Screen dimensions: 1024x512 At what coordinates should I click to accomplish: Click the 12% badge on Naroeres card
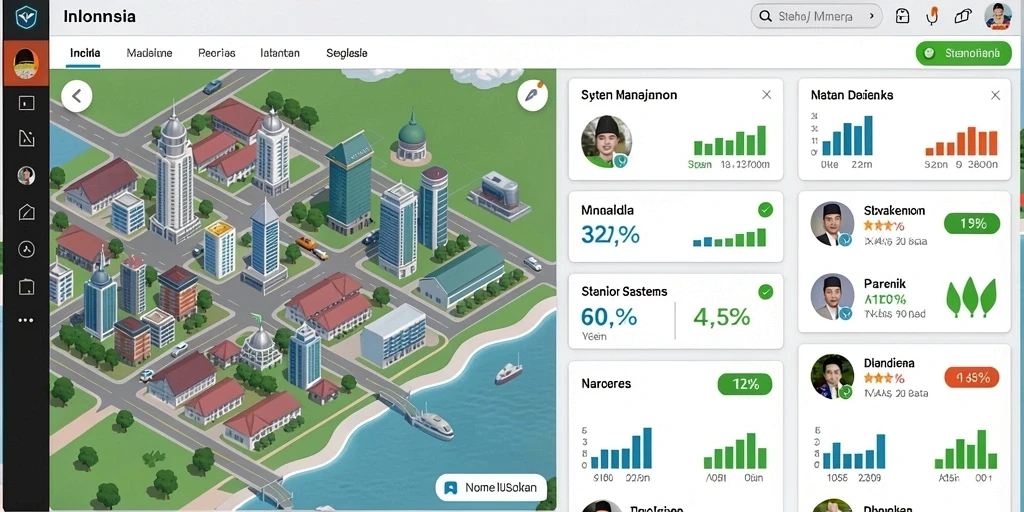(x=744, y=384)
